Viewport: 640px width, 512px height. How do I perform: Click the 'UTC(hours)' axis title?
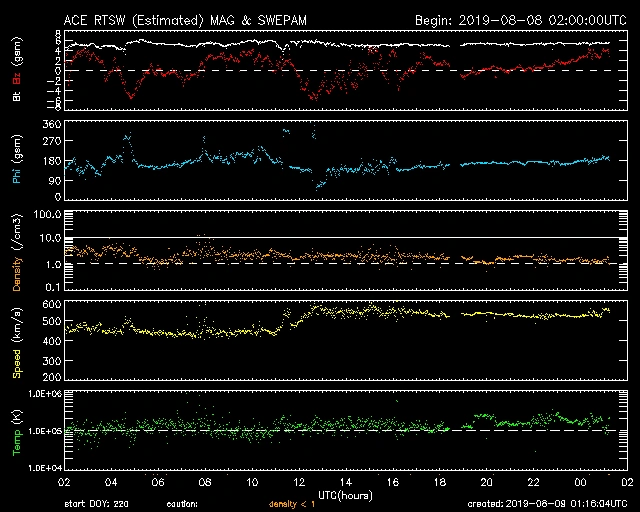(x=345, y=496)
